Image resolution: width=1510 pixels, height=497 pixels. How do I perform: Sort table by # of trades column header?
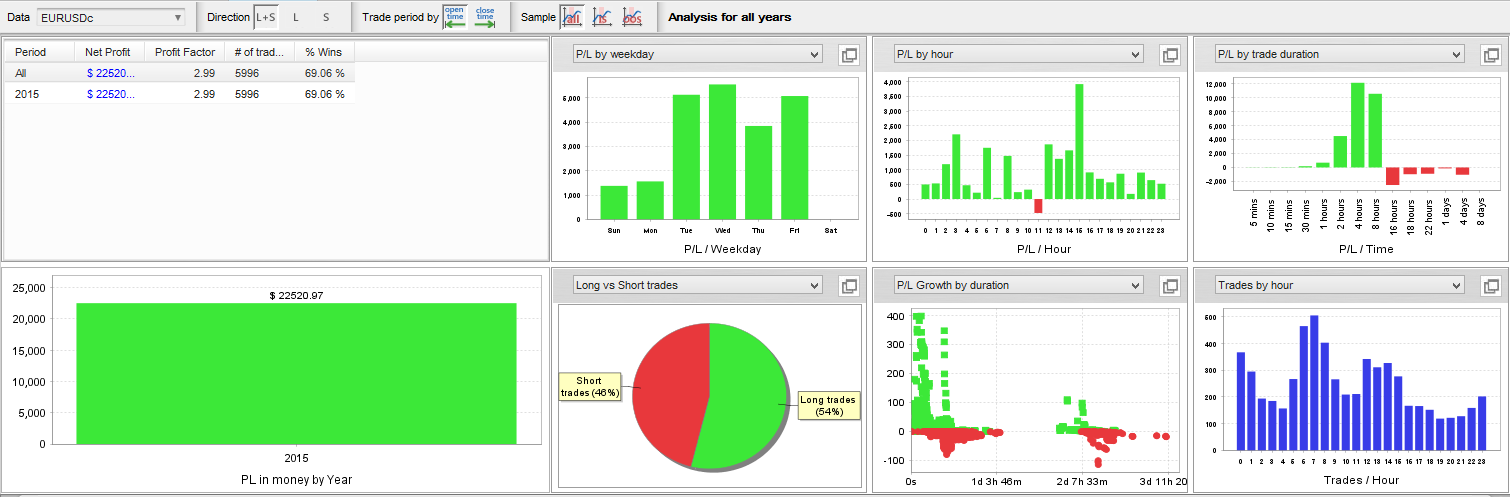(x=259, y=52)
